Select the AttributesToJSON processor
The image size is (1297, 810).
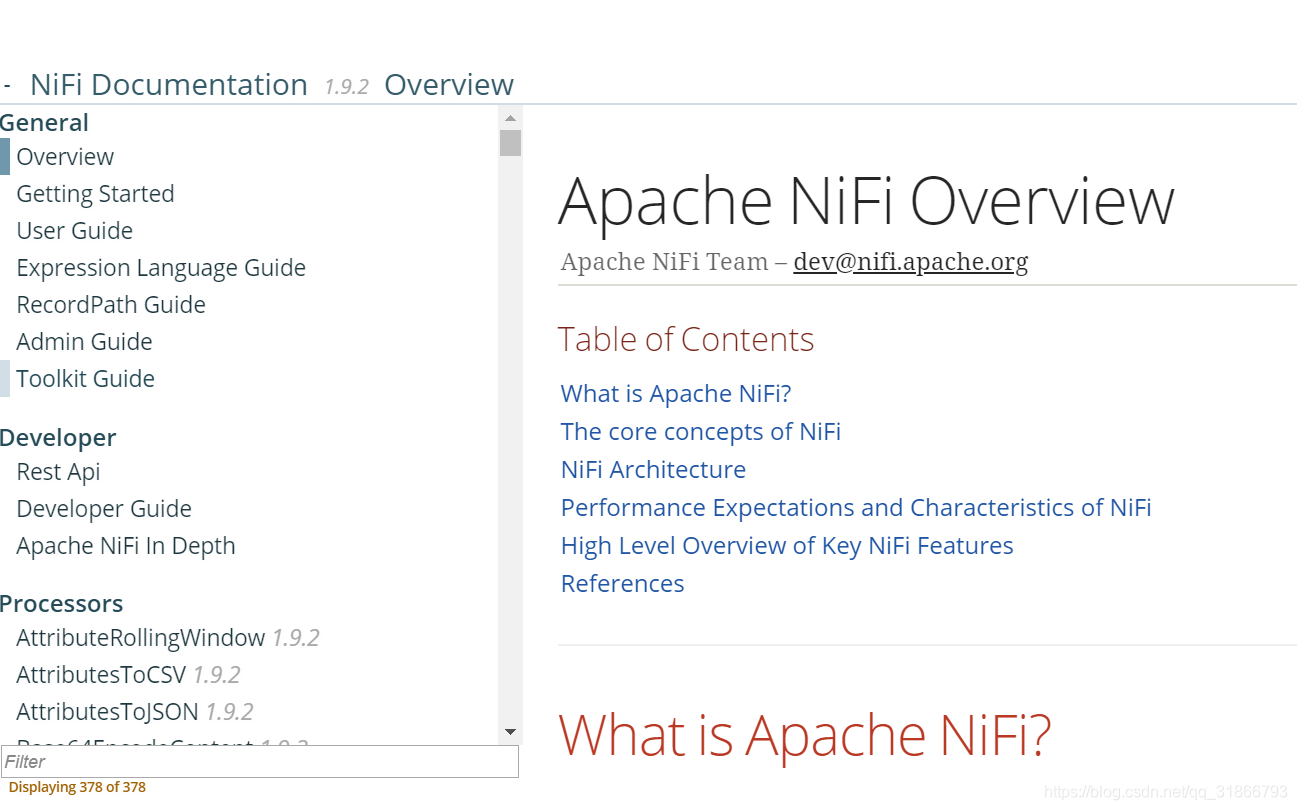tap(107, 712)
